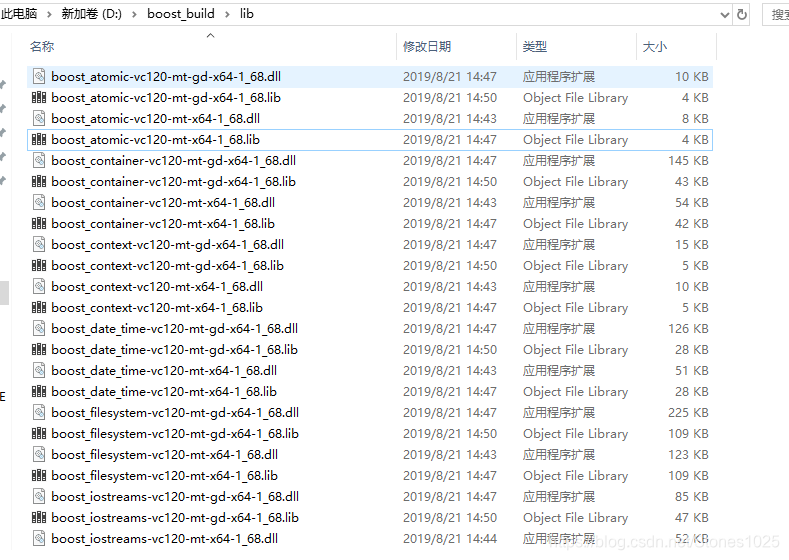This screenshot has width=789, height=560.
Task: Click the boost_container-vc120-mt-gd-x64-1_68.lib library icon
Action: pos(39,182)
